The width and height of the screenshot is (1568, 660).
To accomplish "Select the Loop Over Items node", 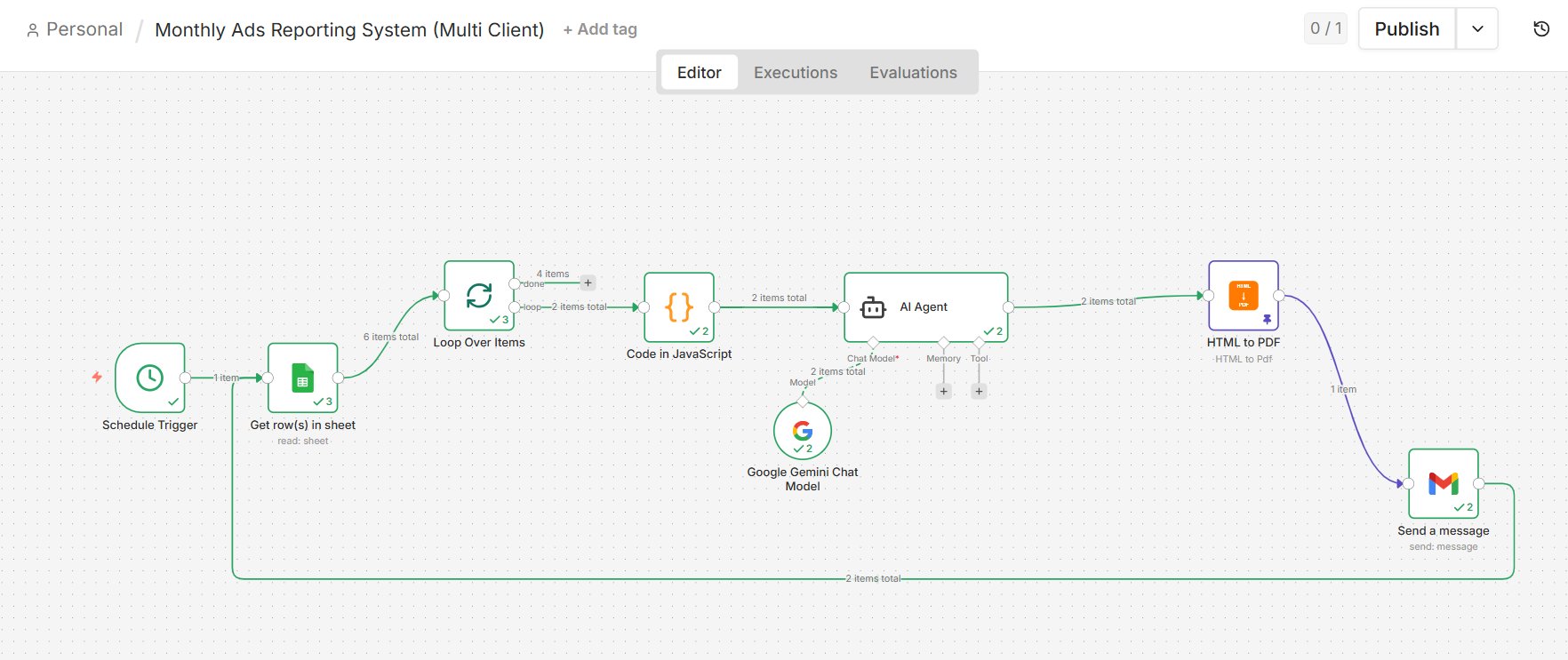I will [479, 295].
